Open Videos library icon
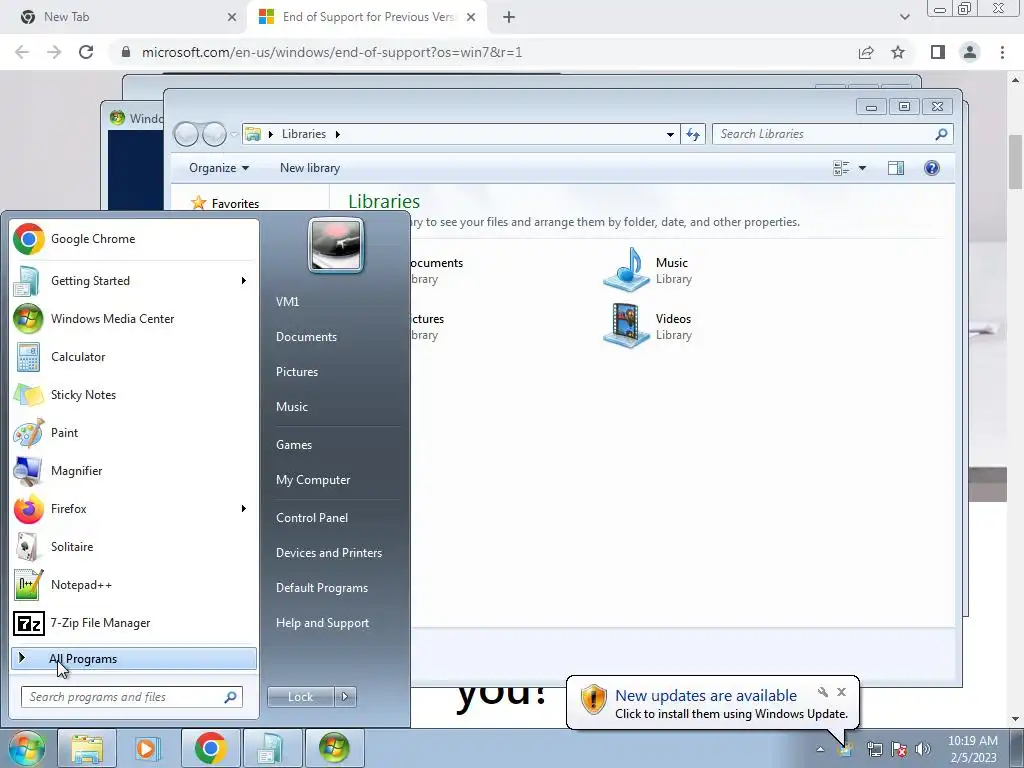The height and width of the screenshot is (768, 1024). [626, 326]
